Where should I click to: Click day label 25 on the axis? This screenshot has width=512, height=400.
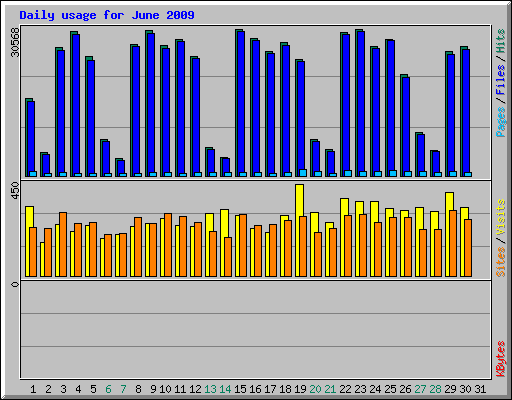[390, 389]
